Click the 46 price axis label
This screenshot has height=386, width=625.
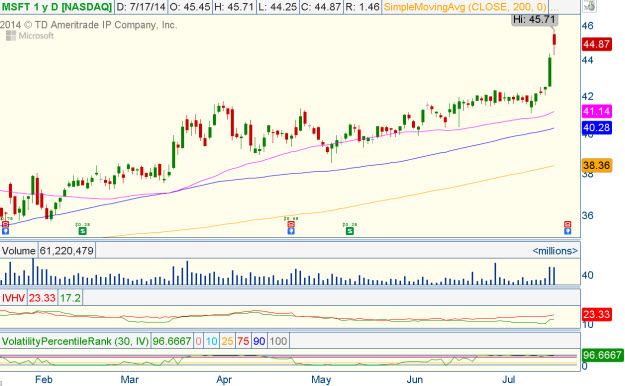[x=588, y=26]
